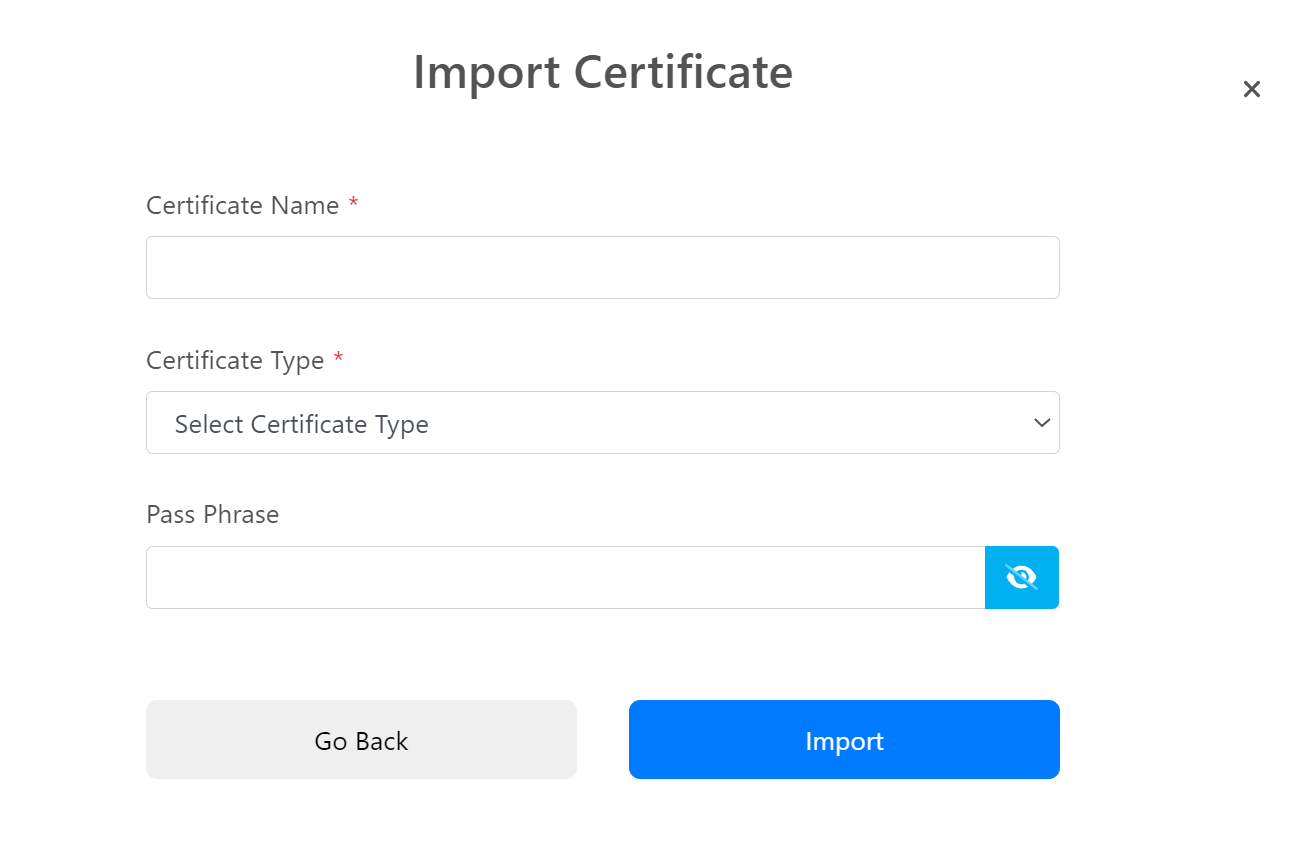Click the crossed-out eye icon
1294x842 pixels.
click(1021, 577)
